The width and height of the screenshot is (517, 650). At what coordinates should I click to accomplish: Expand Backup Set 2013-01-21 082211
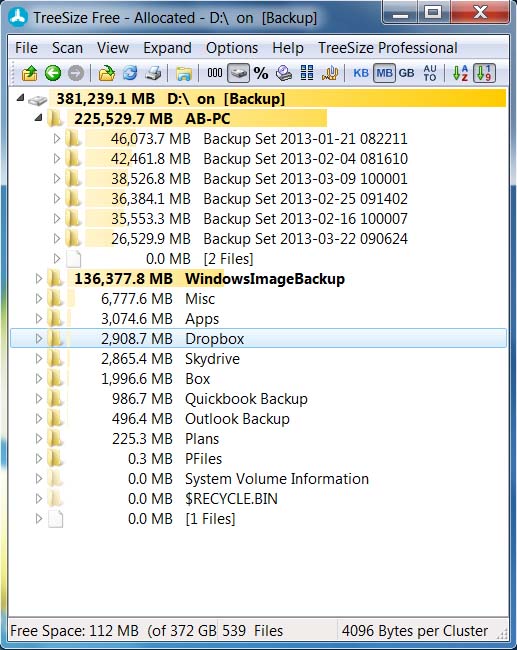pyautogui.click(x=57, y=138)
